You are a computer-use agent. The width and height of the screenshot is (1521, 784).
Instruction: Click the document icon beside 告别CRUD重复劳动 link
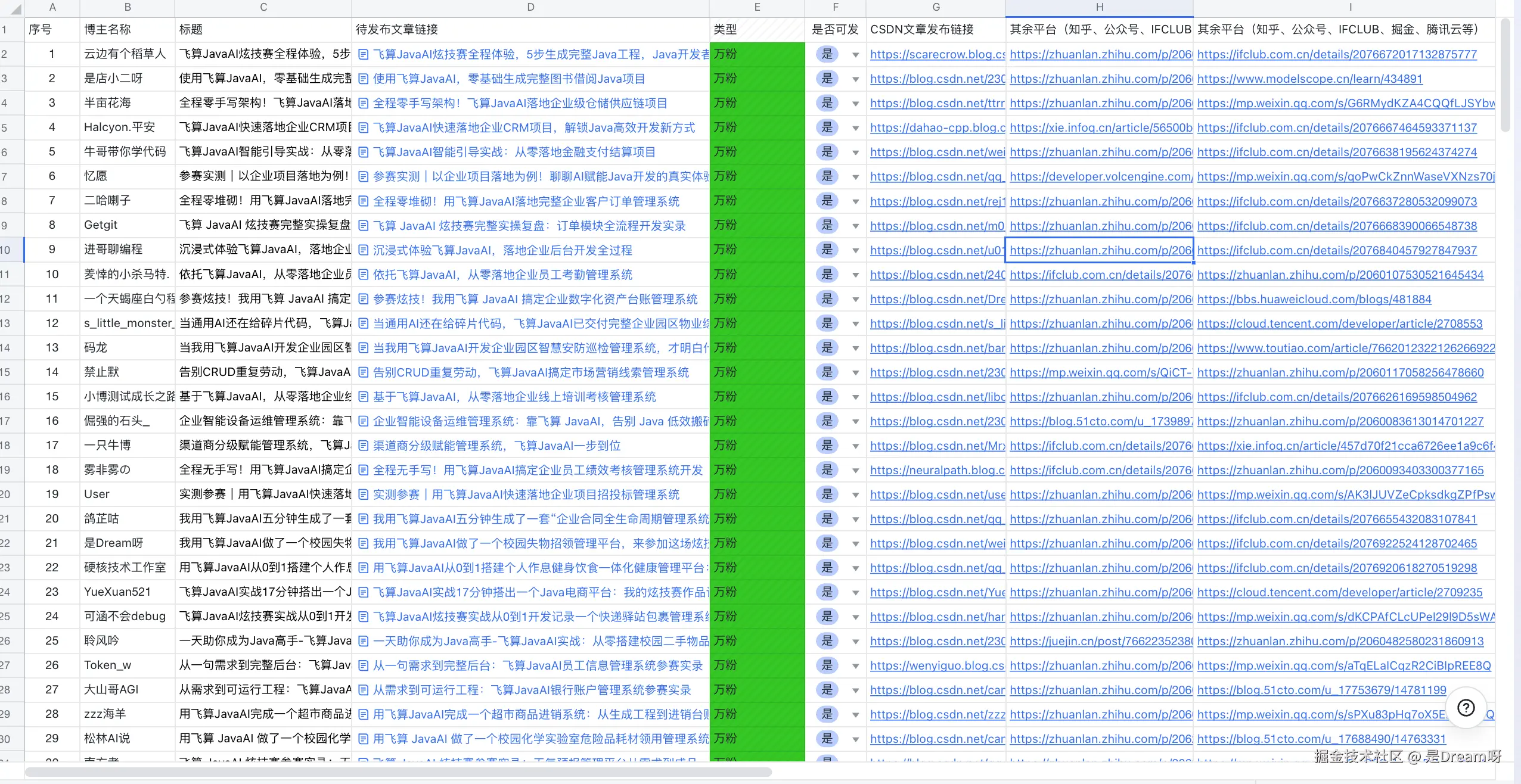(363, 372)
